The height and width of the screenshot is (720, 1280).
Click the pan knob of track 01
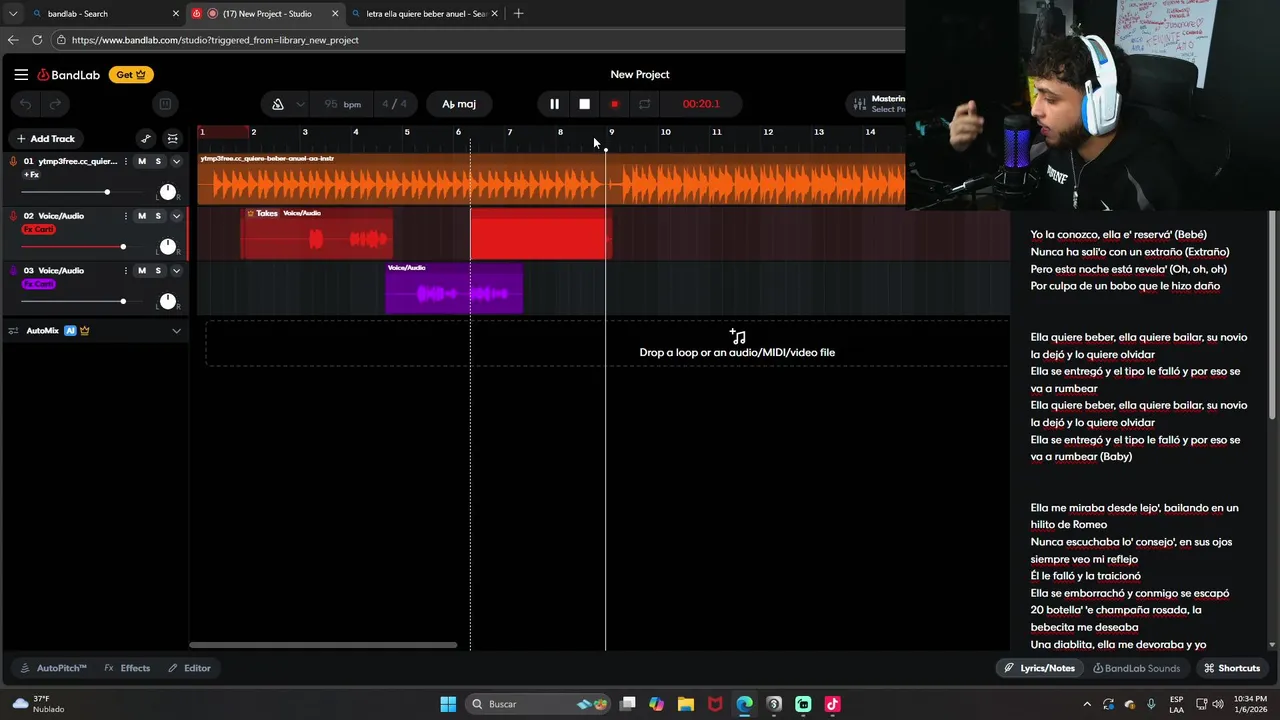pos(168,192)
